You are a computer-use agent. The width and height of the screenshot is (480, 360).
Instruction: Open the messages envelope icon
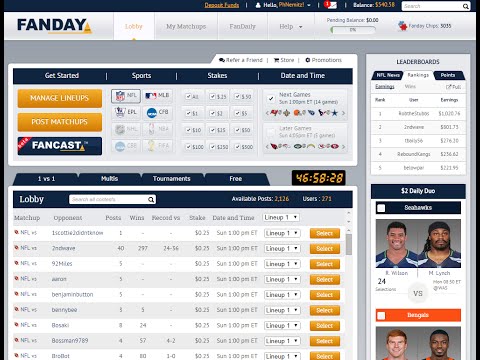click(x=331, y=5)
